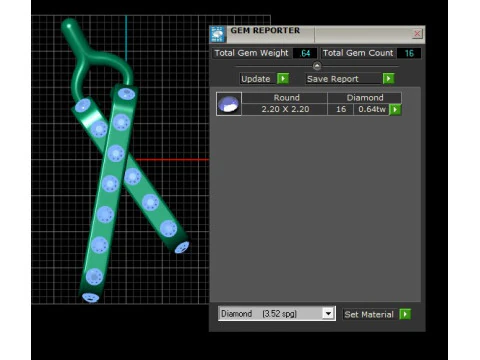480x360 pixels.
Task: Click the 2.20 X 2.20 size cell
Action: 285,109
